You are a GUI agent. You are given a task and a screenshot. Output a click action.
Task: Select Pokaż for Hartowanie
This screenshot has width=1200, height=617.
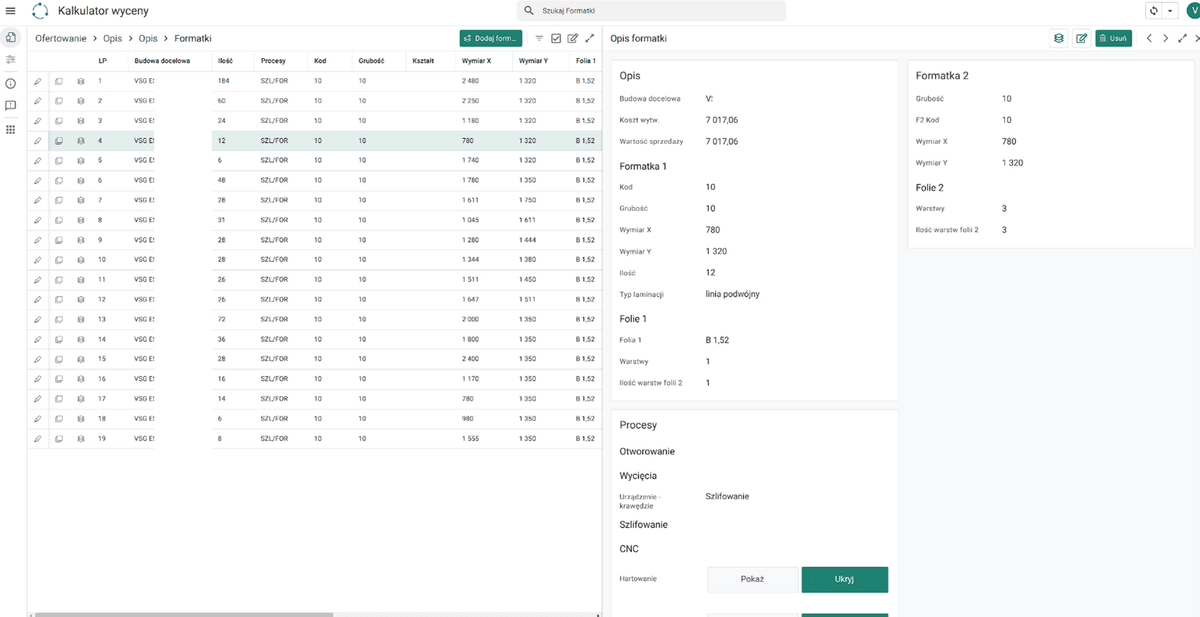[x=752, y=579]
